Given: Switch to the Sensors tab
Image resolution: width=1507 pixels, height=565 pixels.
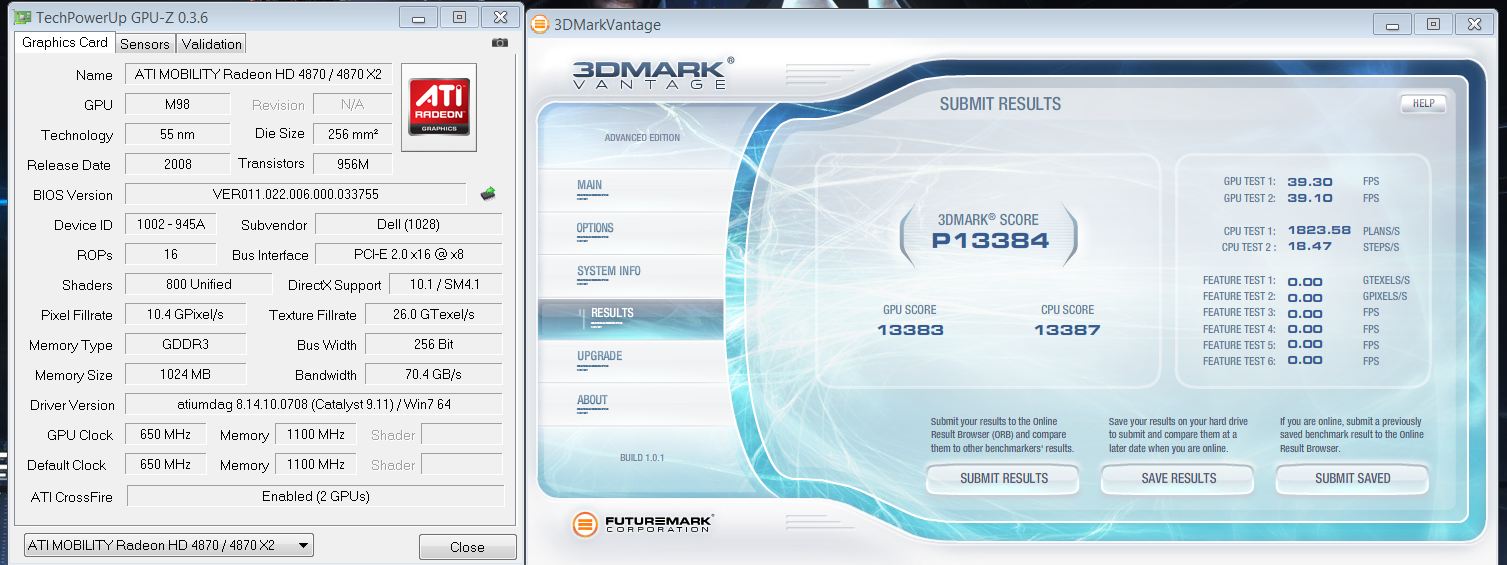Looking at the screenshot, I should click(x=146, y=44).
